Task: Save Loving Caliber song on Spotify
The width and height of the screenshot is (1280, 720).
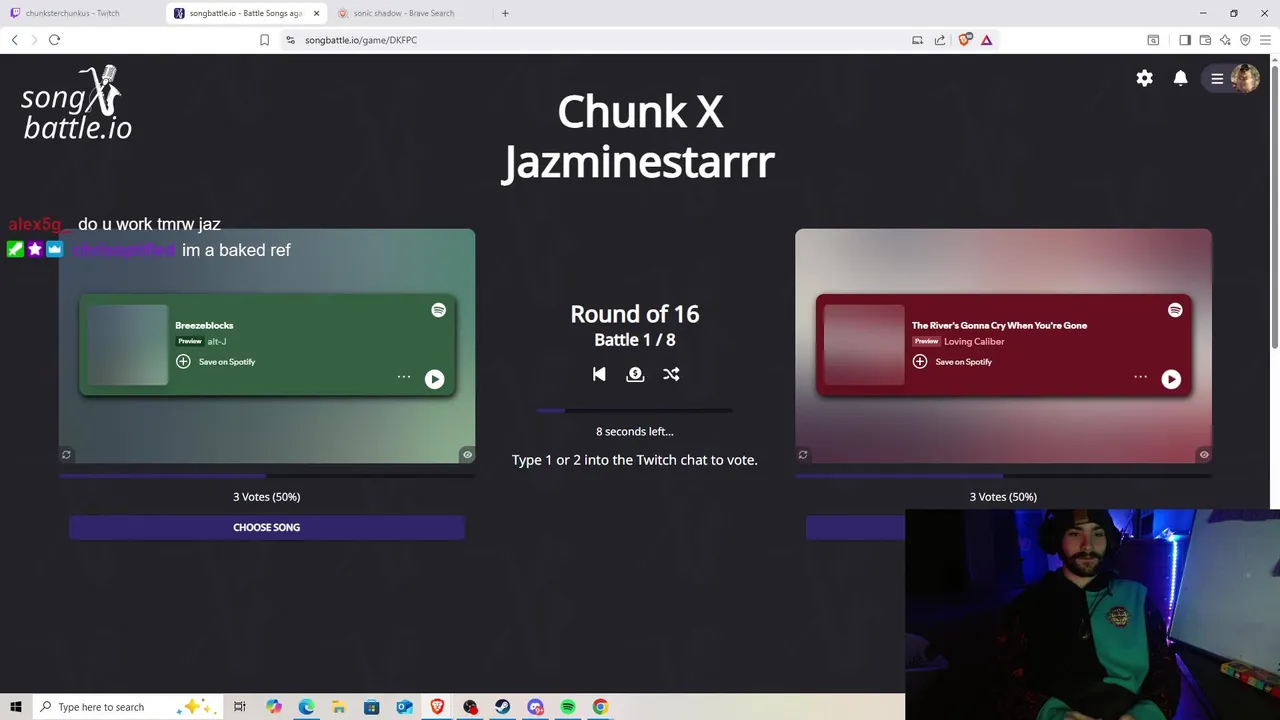Action: [953, 362]
